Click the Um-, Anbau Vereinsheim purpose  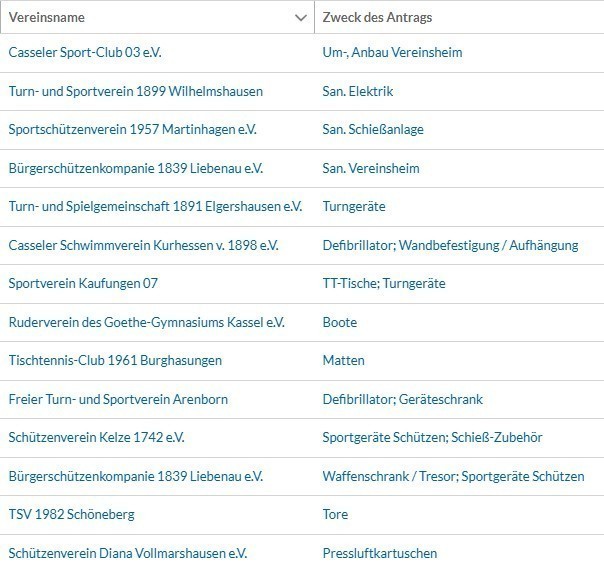tap(393, 52)
